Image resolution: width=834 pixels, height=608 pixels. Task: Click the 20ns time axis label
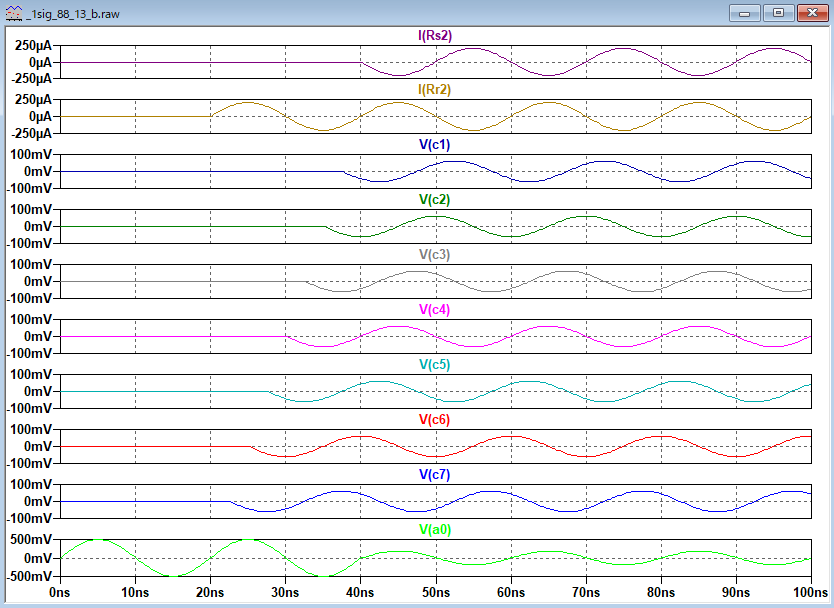pos(210,593)
